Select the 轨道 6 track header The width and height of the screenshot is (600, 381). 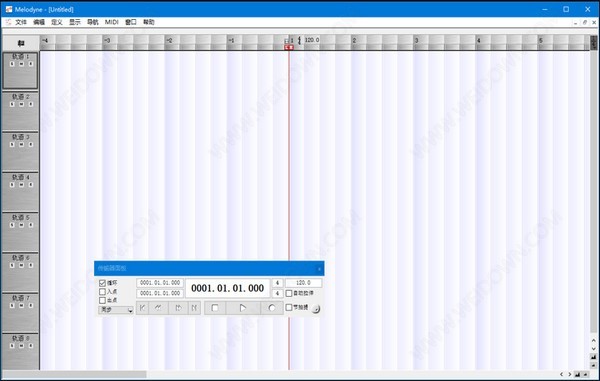[20, 272]
